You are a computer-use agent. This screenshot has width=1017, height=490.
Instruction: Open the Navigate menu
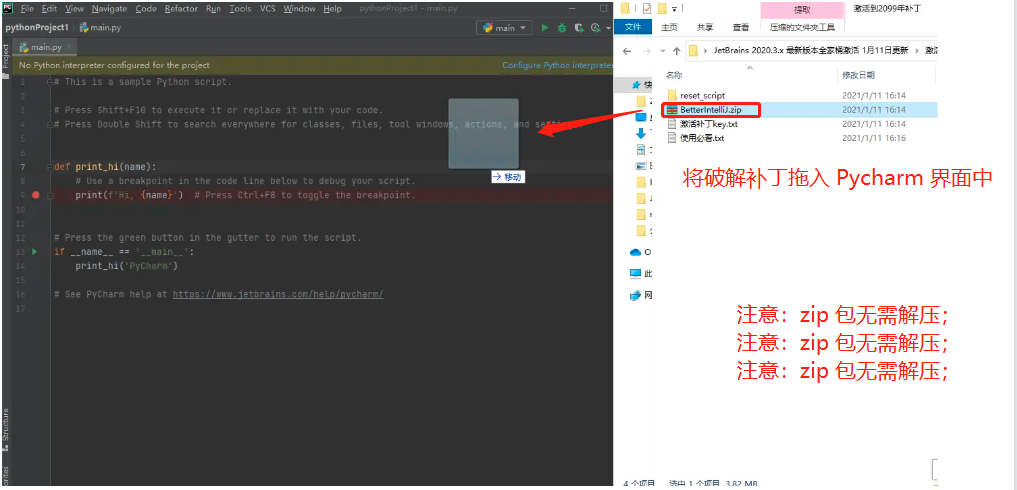110,9
